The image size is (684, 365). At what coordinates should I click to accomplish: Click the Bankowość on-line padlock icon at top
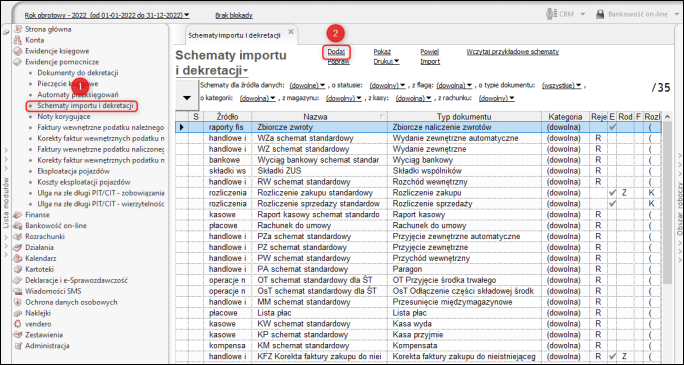(x=600, y=14)
